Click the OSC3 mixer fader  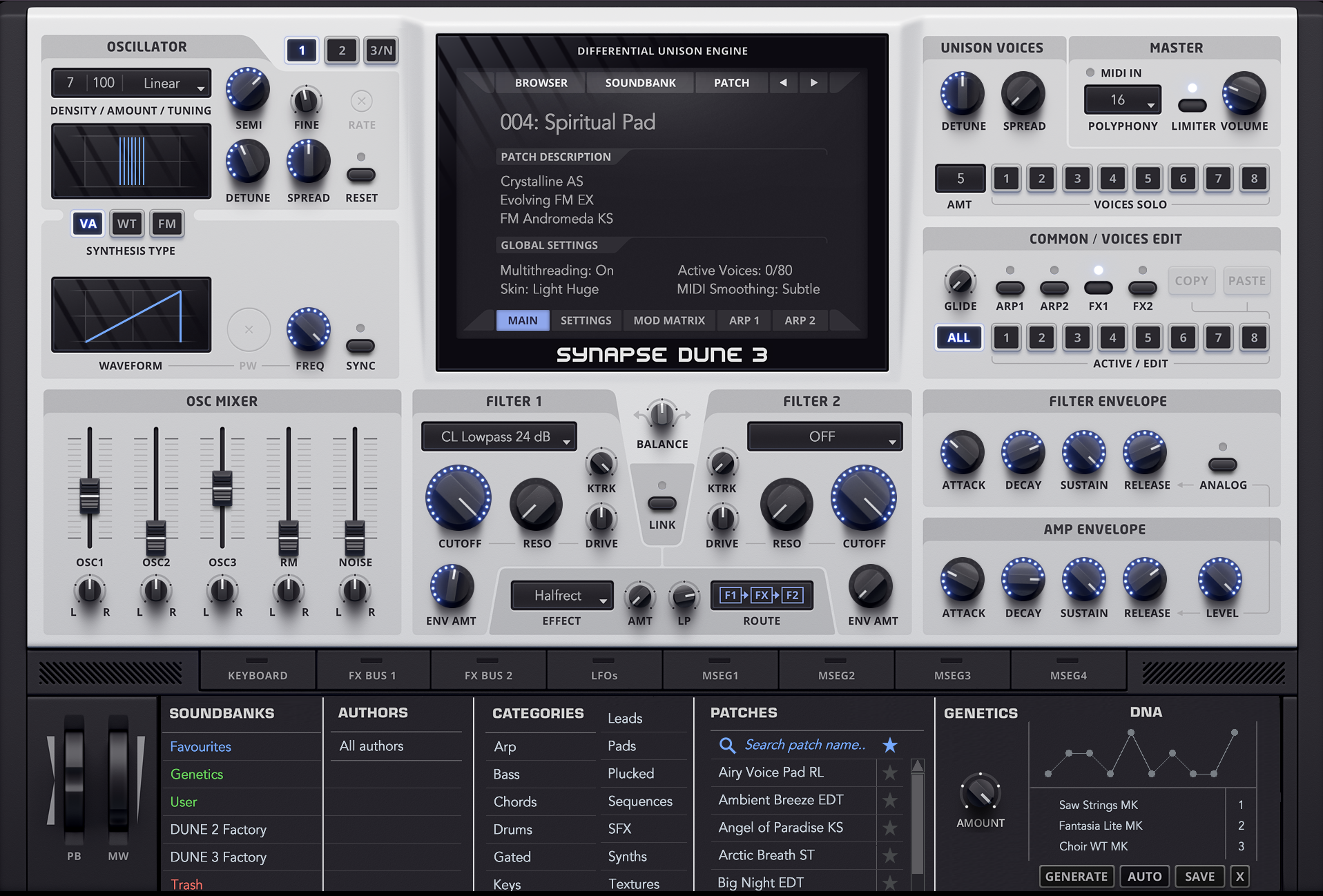click(222, 488)
